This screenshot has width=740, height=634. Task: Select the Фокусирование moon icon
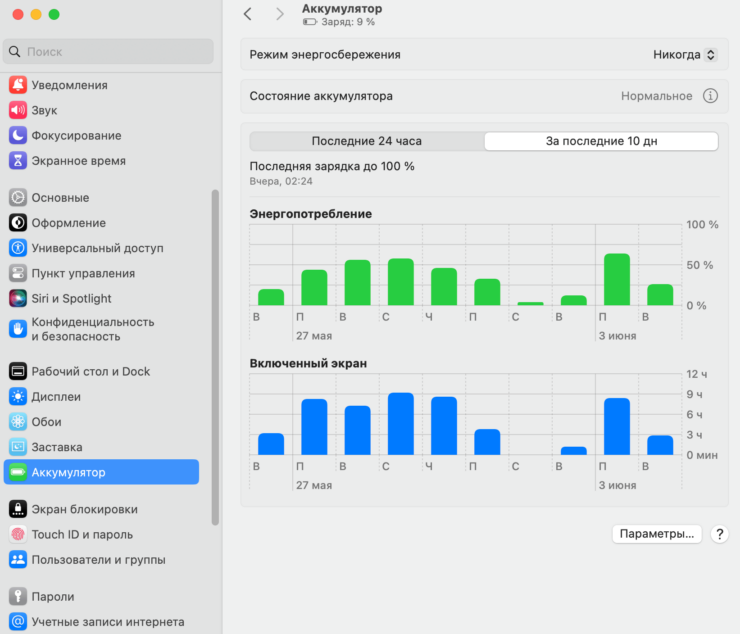[x=18, y=135]
